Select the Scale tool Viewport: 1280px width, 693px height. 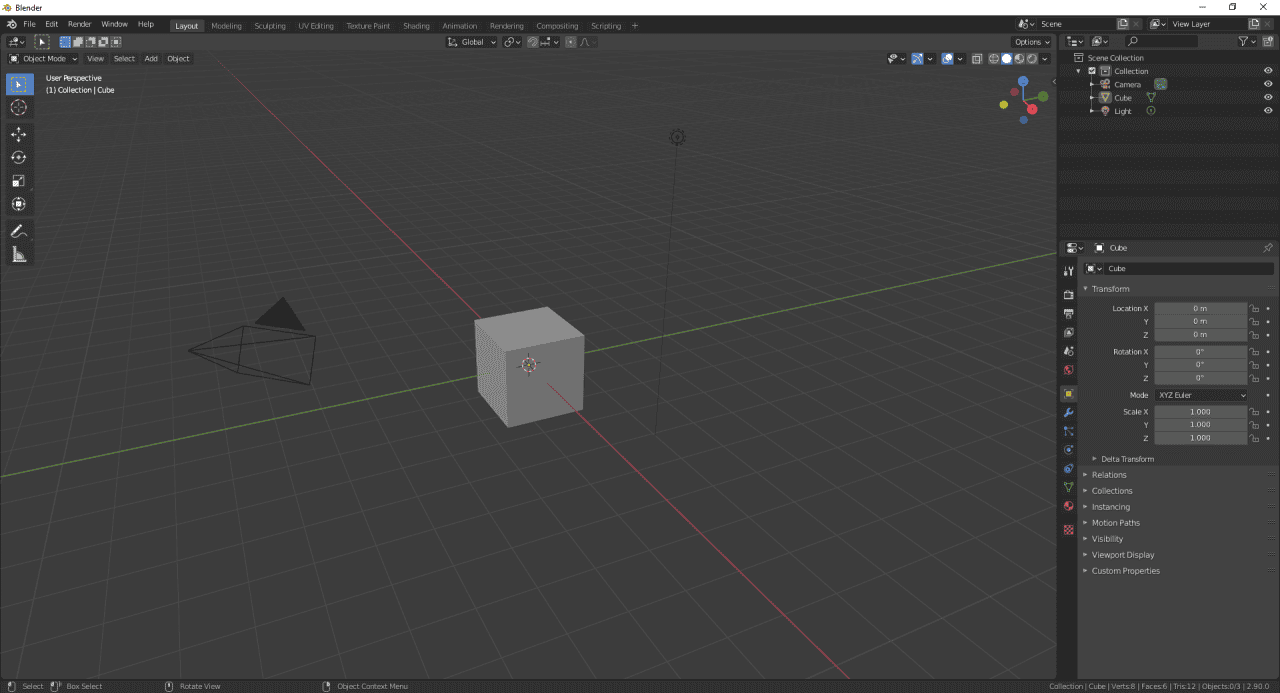pos(18,181)
